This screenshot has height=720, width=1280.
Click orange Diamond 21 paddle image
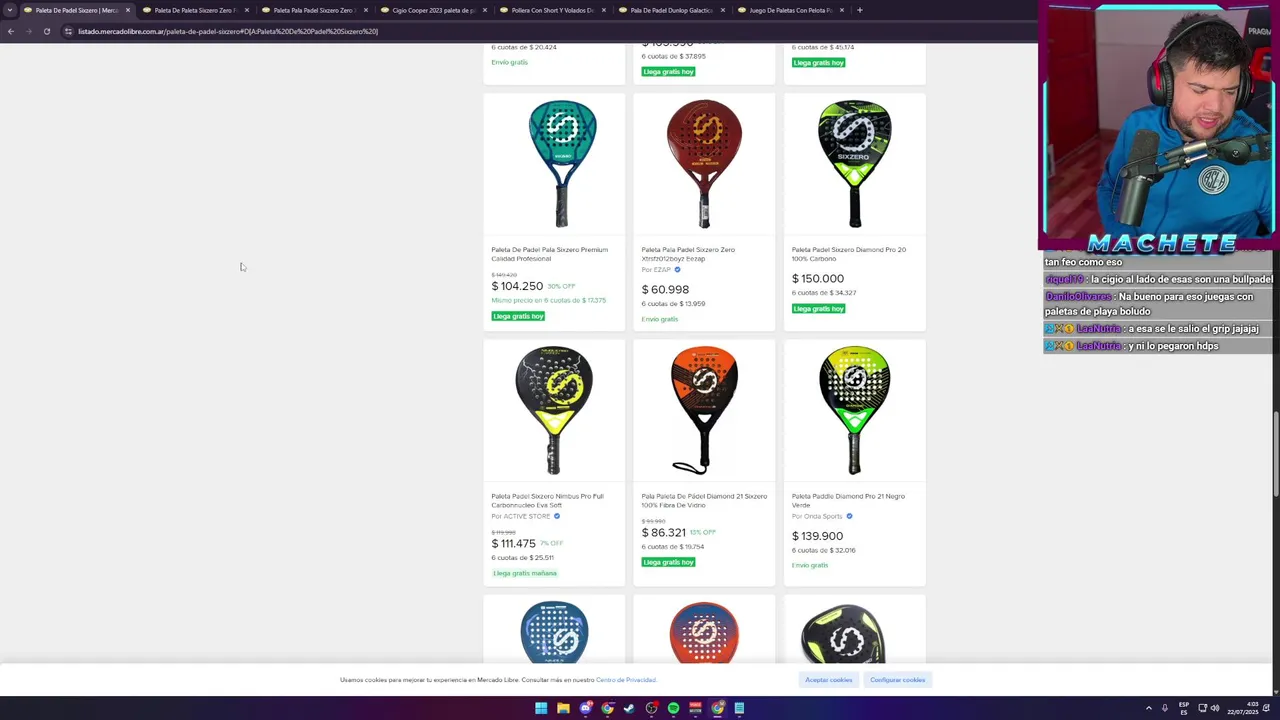pyautogui.click(x=704, y=410)
